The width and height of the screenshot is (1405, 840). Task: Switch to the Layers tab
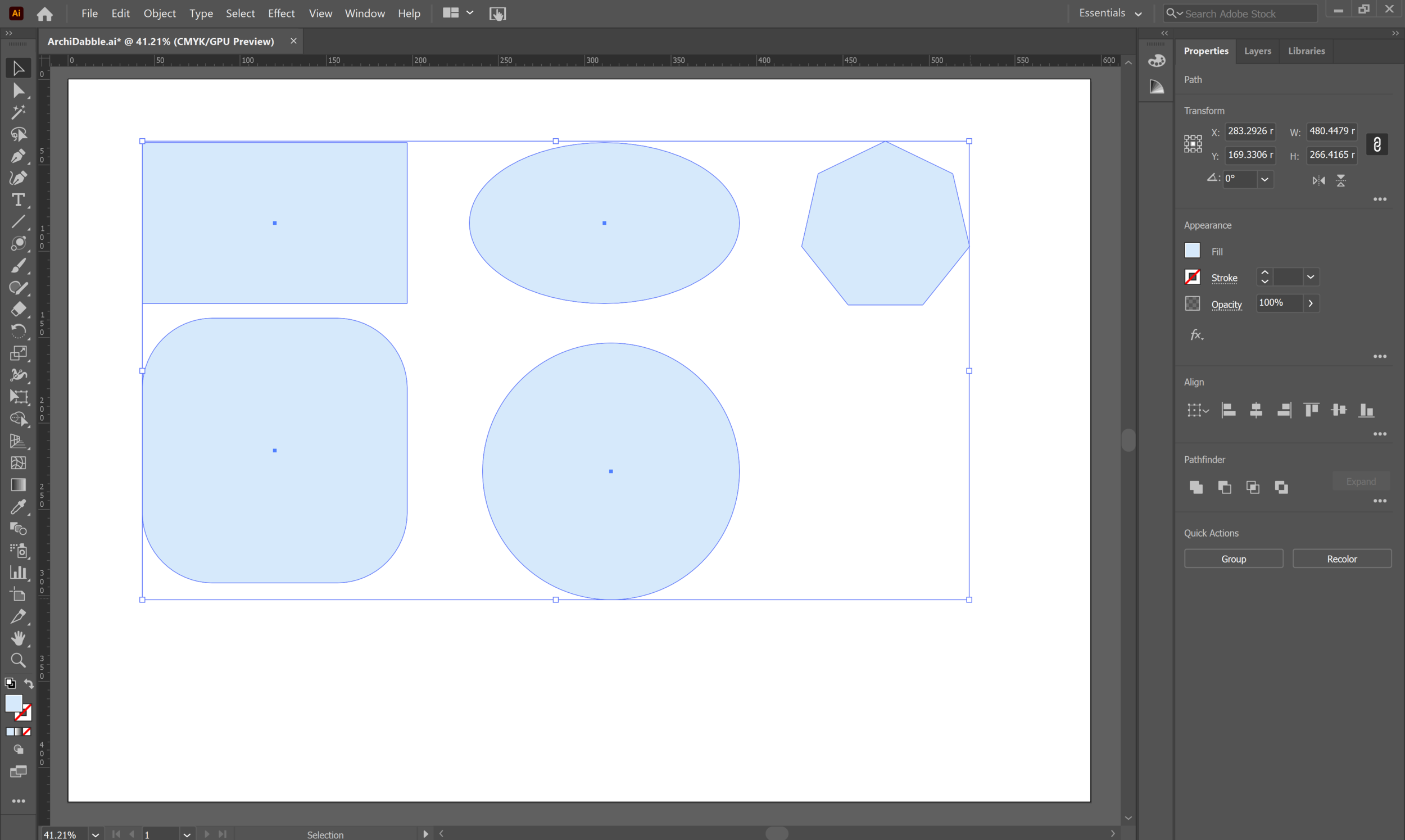click(1257, 51)
